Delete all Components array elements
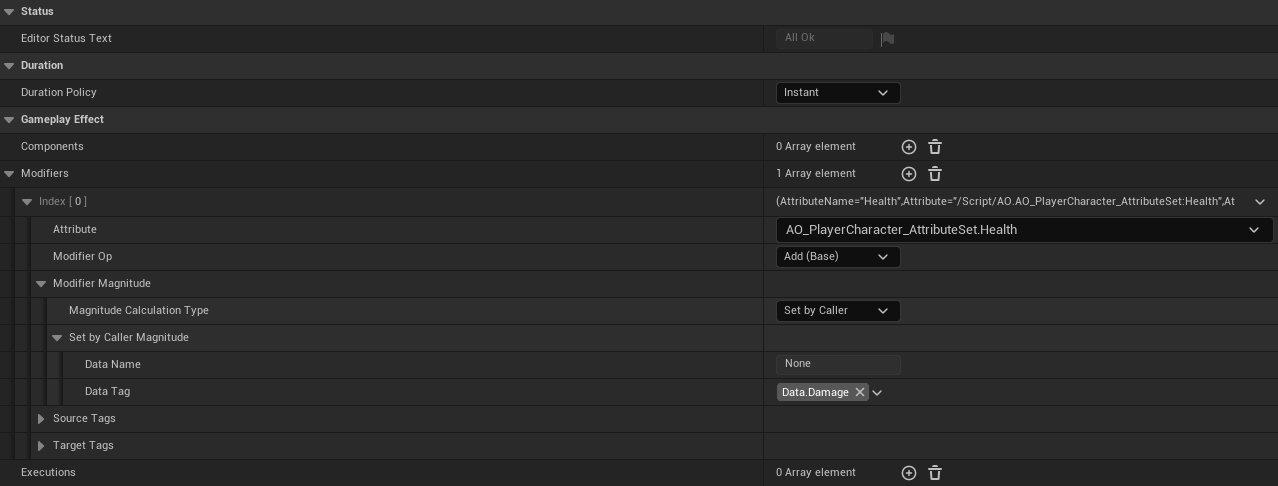The image size is (1278, 486). (935, 147)
